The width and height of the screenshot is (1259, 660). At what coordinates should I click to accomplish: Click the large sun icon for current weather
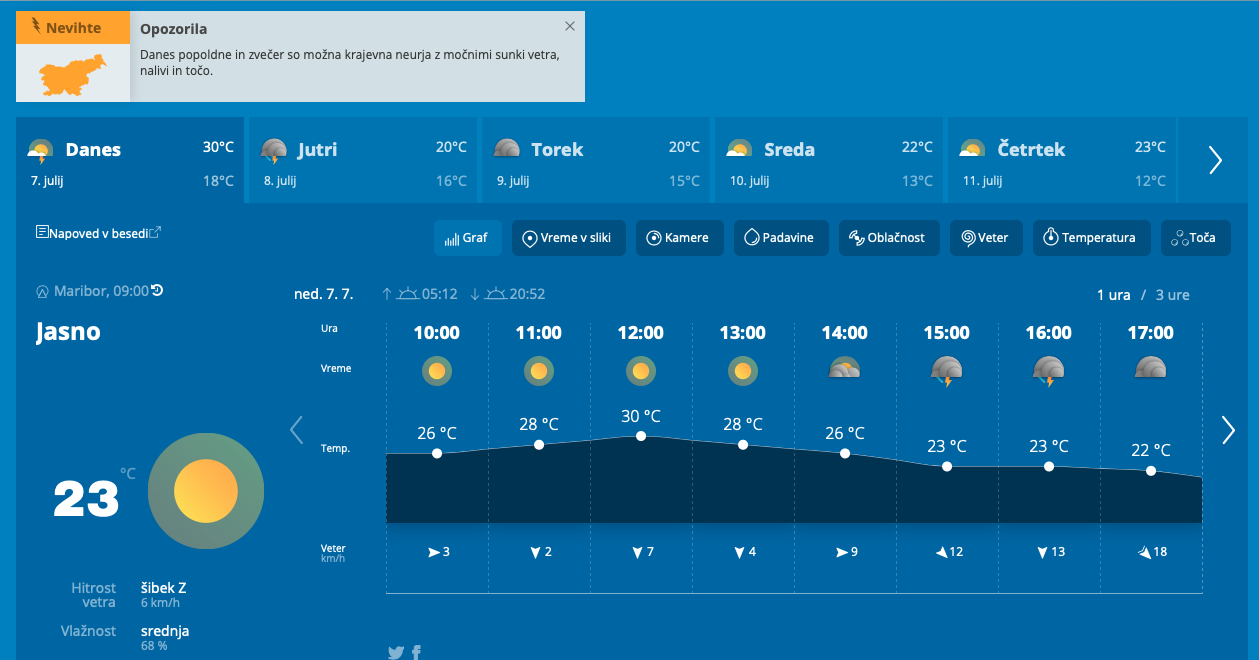[x=205, y=492]
